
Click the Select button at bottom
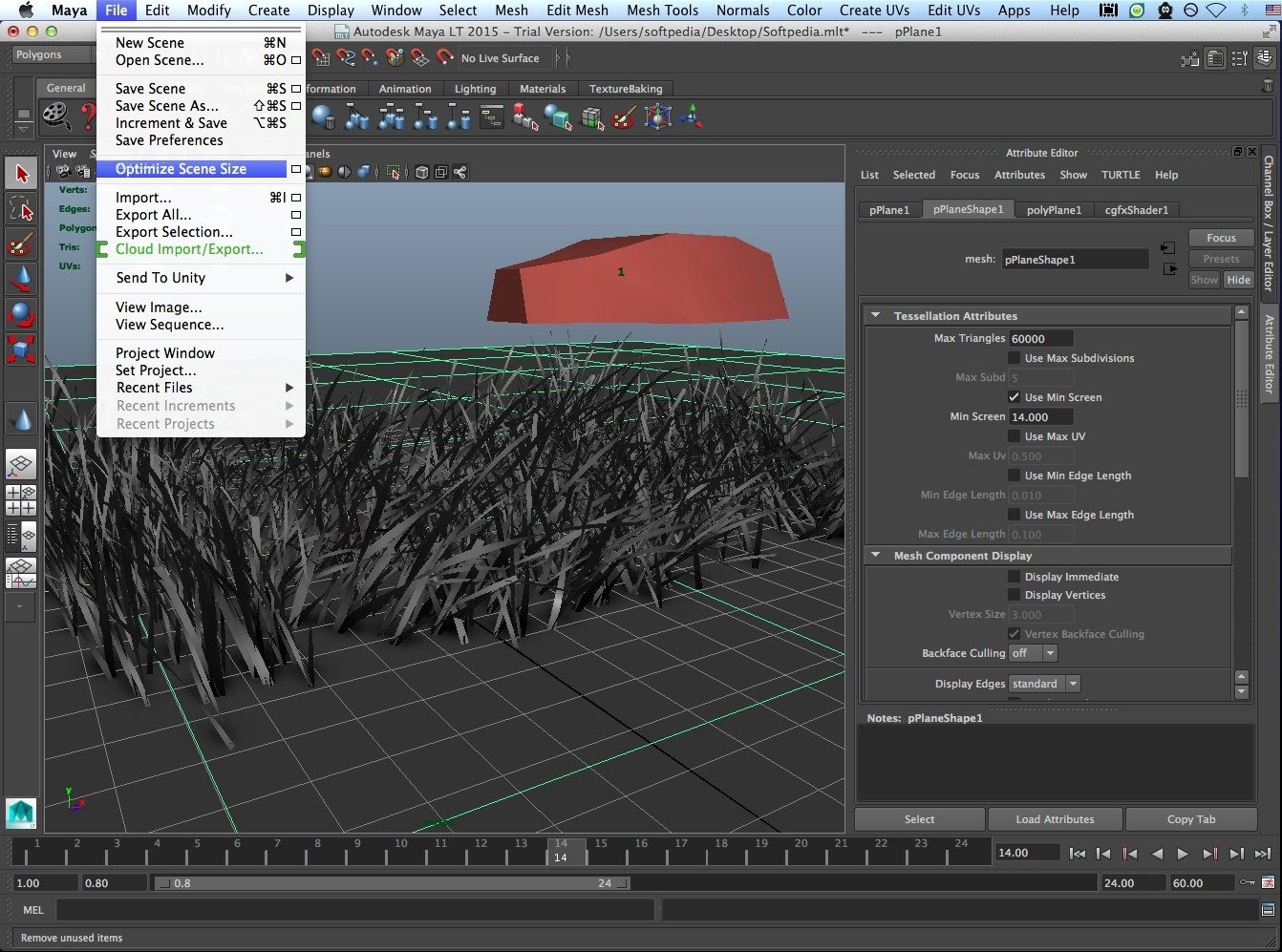[x=919, y=819]
